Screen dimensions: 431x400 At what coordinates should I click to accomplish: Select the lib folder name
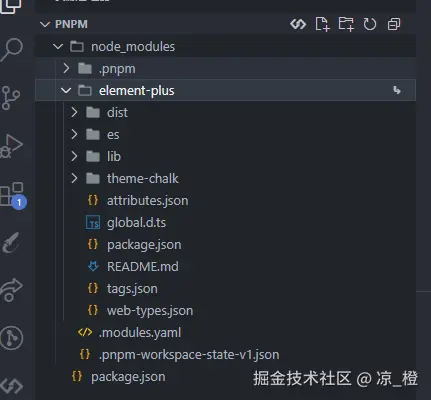(x=114, y=156)
